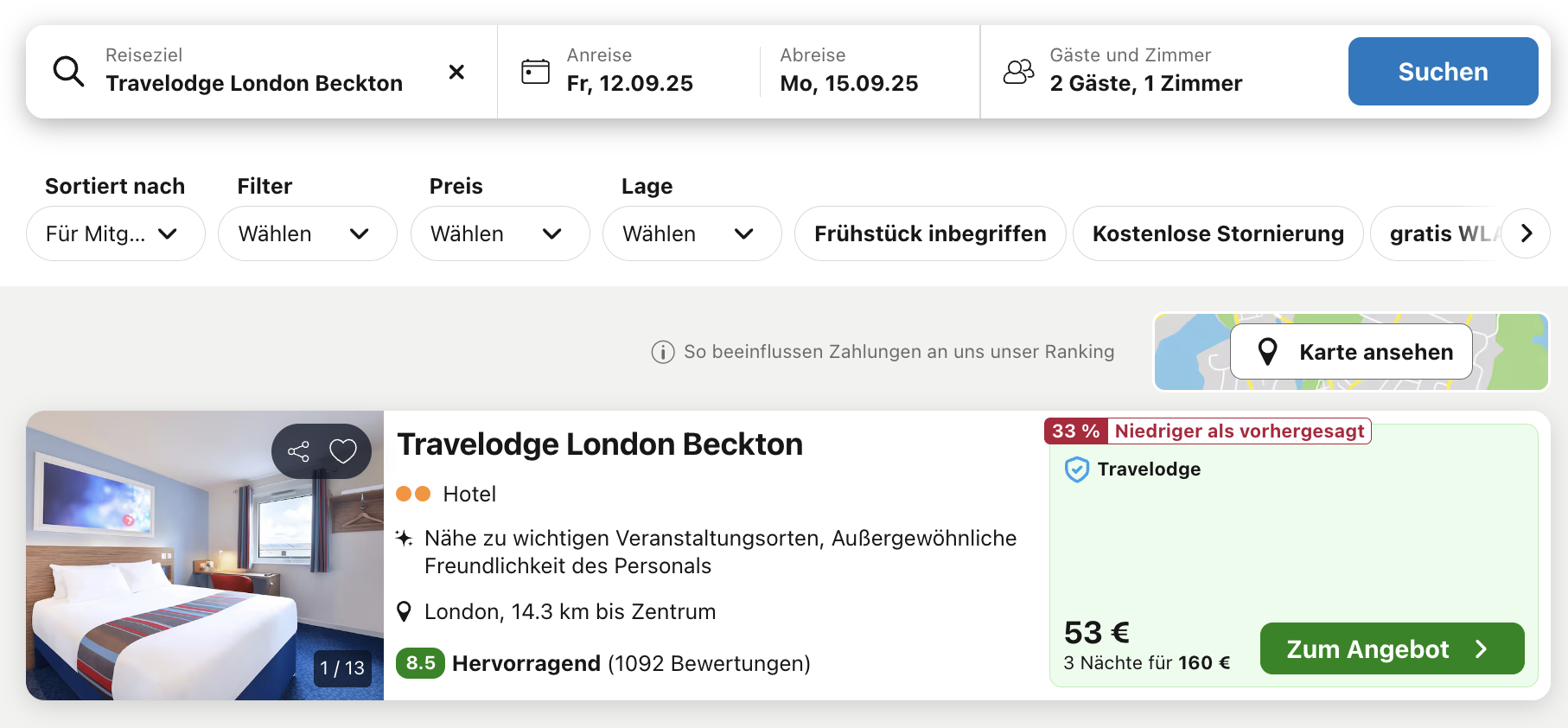Click the search magnifier icon
Viewport: 1568px width, 728px height.
click(68, 72)
